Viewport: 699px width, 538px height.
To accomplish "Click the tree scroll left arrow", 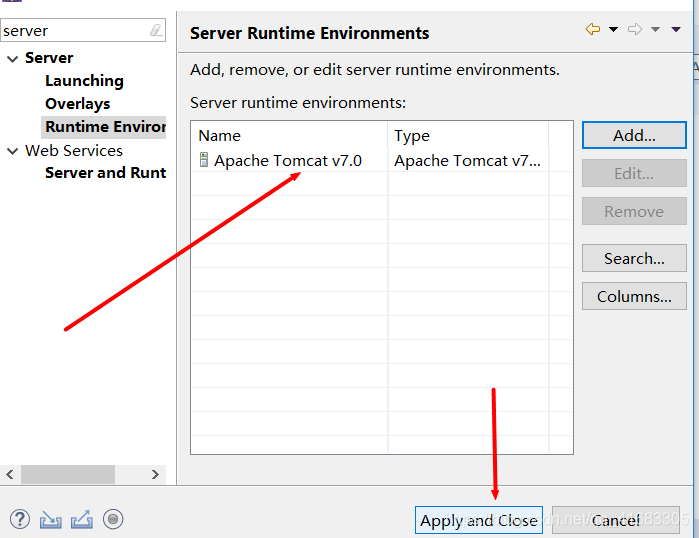I will click(x=10, y=474).
